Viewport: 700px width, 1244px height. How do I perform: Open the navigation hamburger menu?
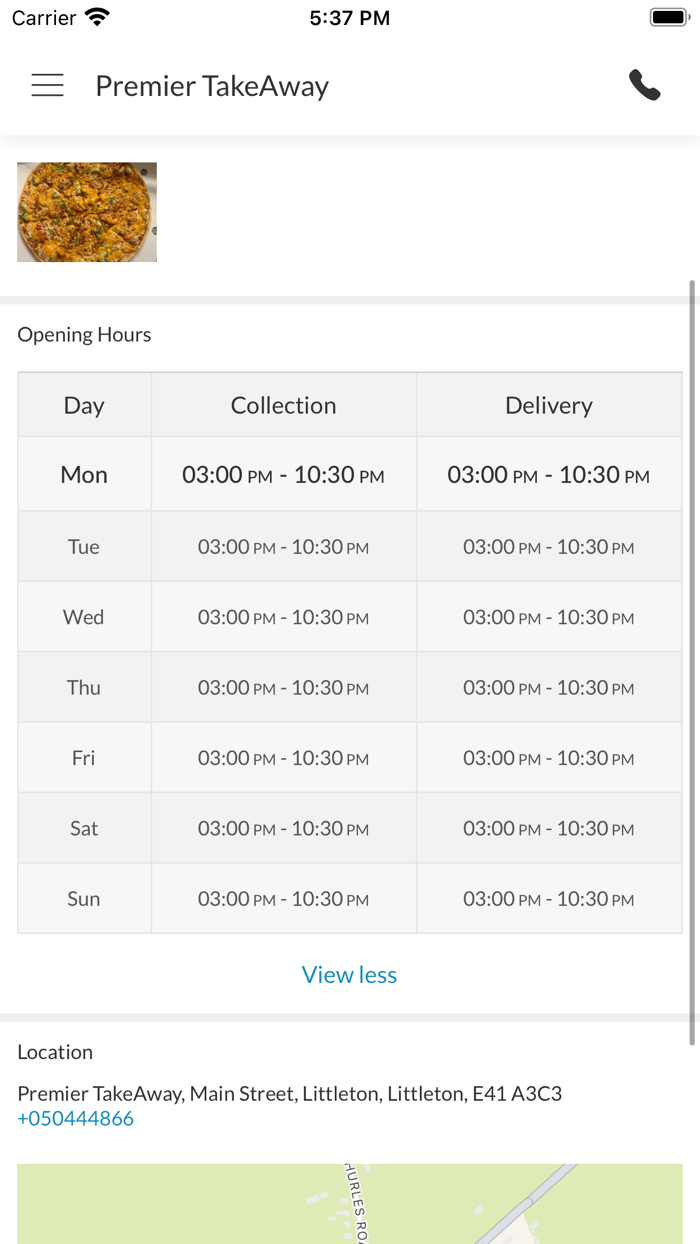point(47,85)
